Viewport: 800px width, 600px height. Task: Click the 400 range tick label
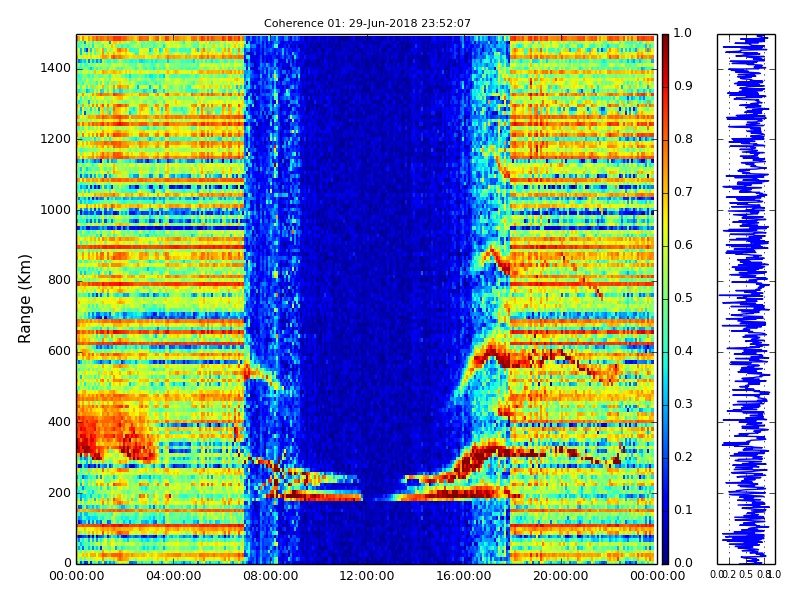click(59, 422)
